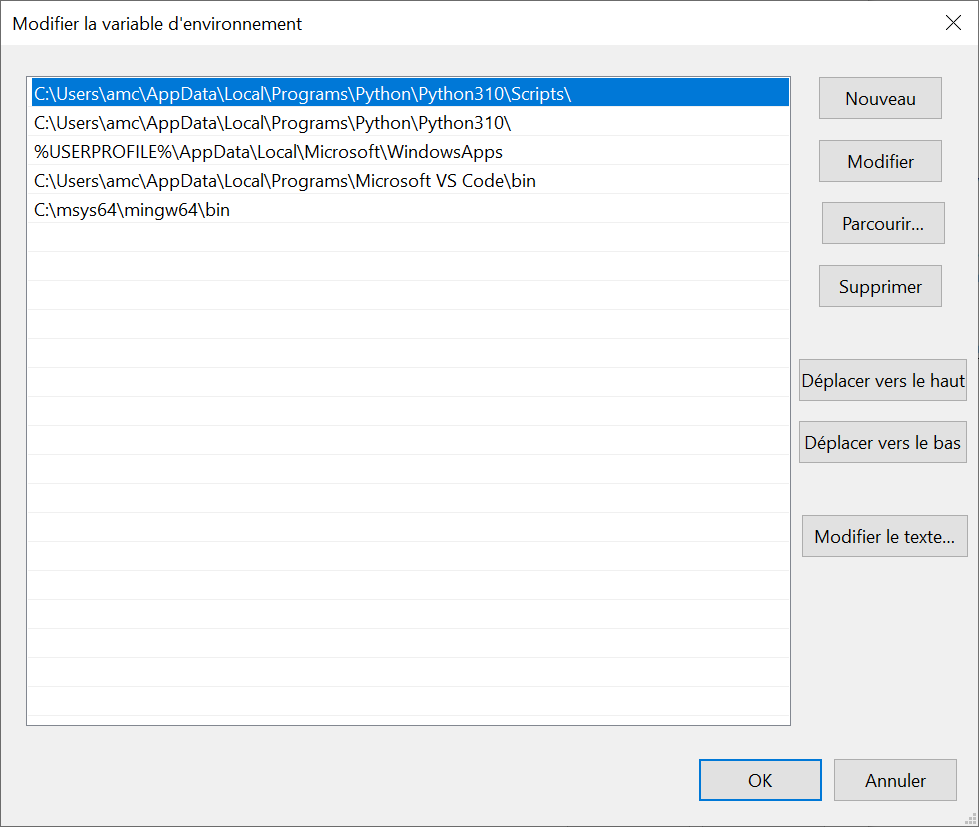Viewport: 979px width, 827px height.
Task: Click second empty row below msys64 entry
Action: [x=408, y=268]
